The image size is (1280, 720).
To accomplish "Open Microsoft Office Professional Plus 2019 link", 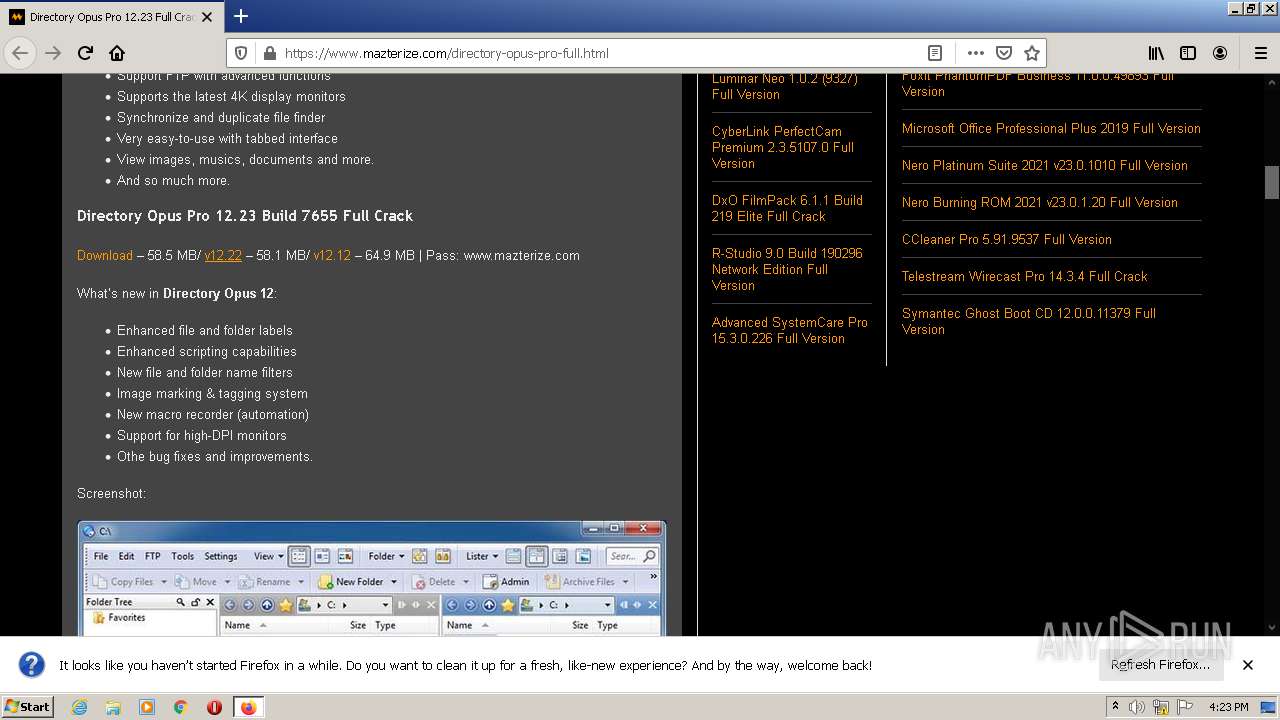I will [1051, 128].
